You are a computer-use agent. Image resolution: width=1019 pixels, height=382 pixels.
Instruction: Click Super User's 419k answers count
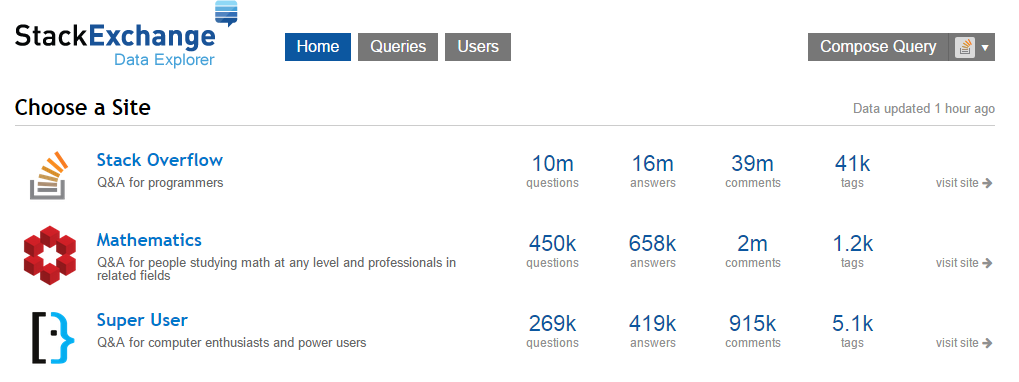coord(652,323)
